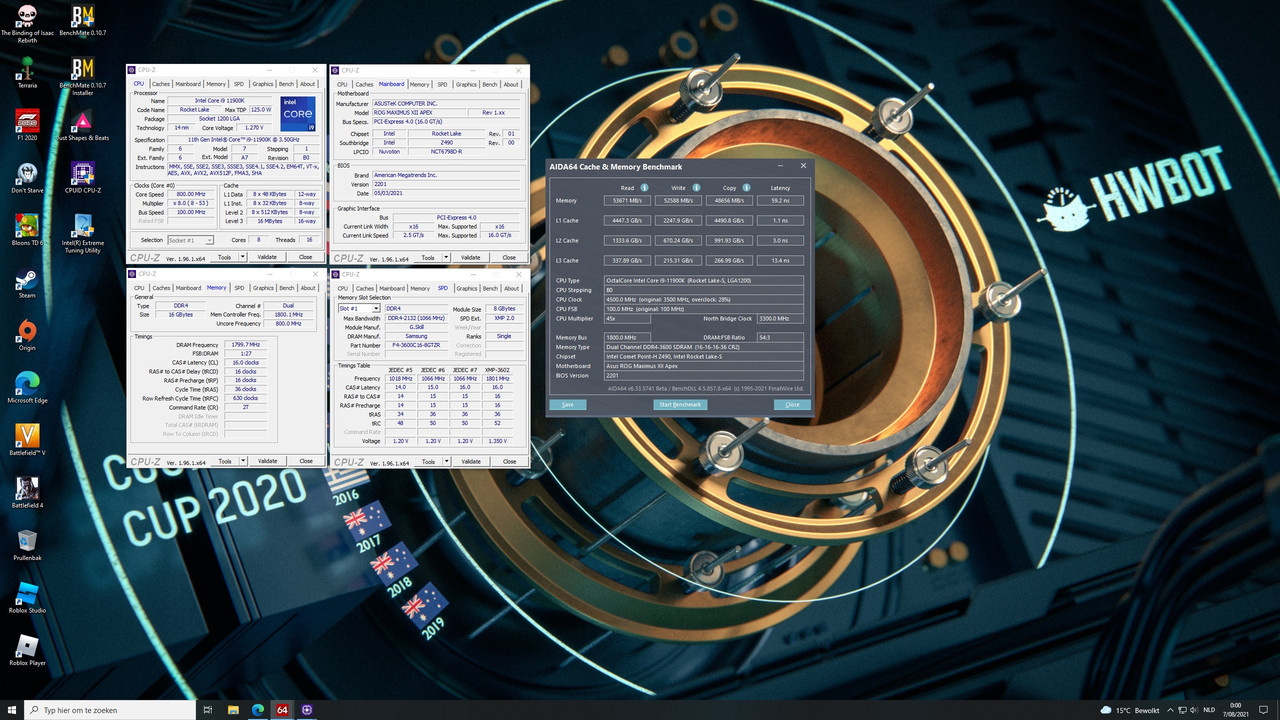Click Memory Latency value 59.2 ns
Image resolution: width=1280 pixels, height=720 pixels.
point(780,201)
